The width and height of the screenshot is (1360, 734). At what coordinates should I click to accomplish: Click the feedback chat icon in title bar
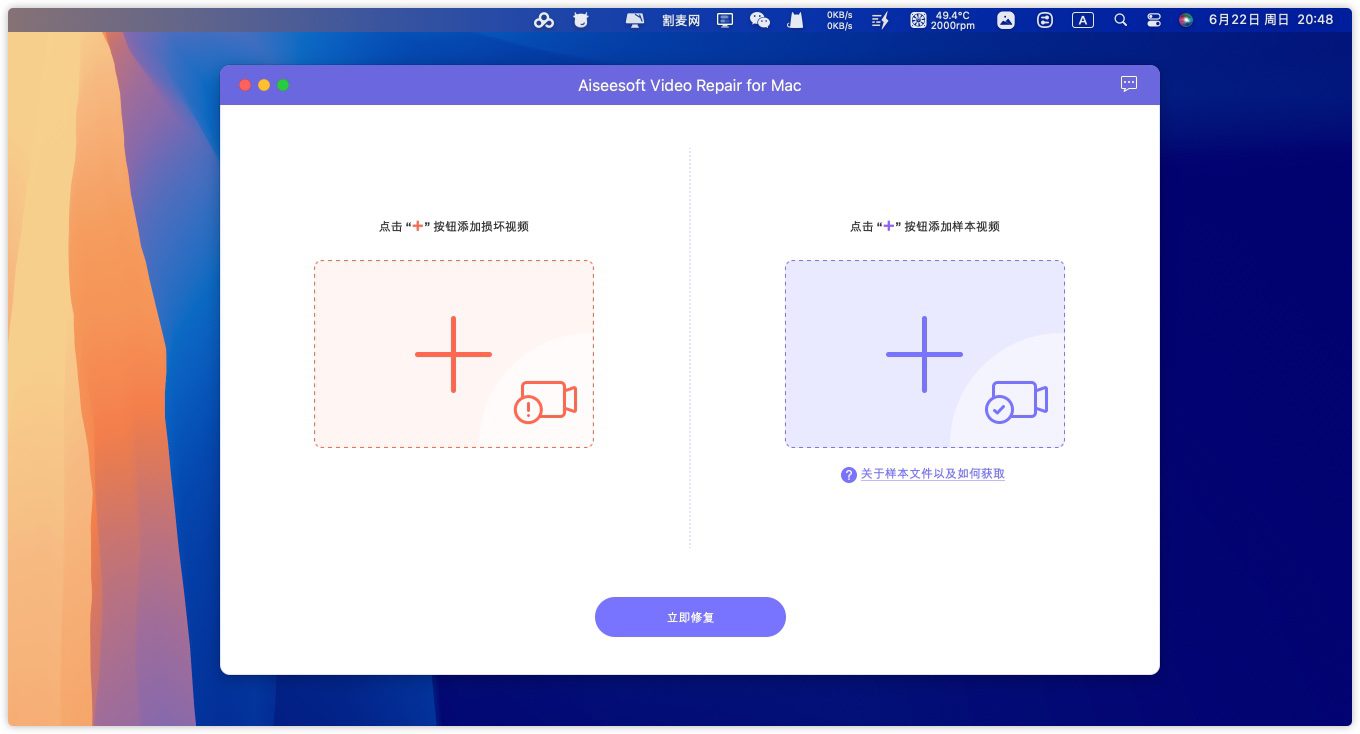(x=1129, y=84)
